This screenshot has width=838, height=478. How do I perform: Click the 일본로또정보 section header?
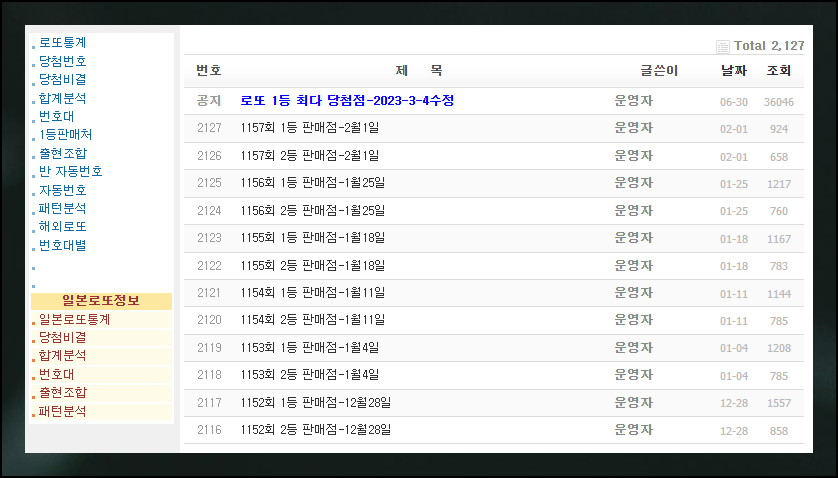[102, 301]
